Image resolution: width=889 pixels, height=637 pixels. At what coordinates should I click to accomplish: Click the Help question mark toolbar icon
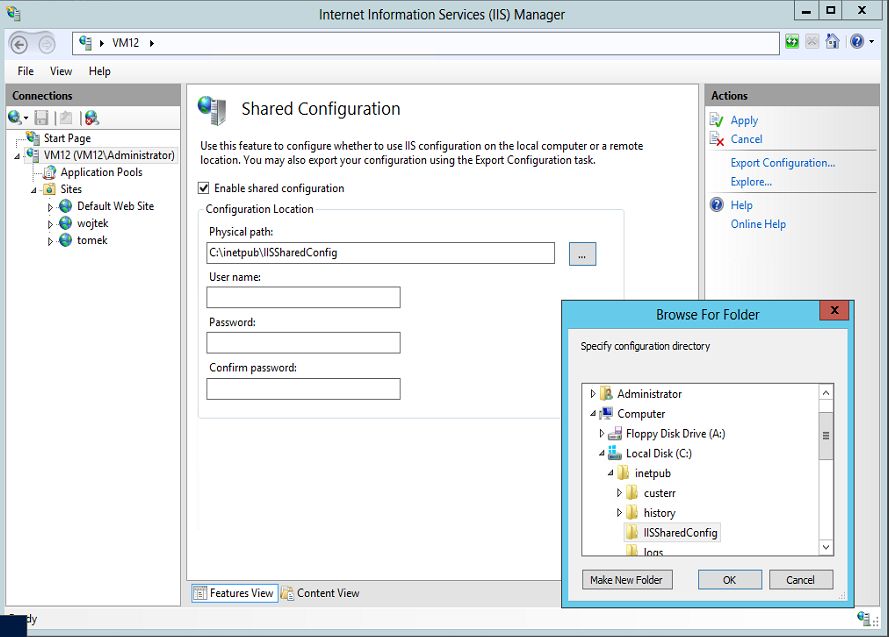tap(857, 41)
